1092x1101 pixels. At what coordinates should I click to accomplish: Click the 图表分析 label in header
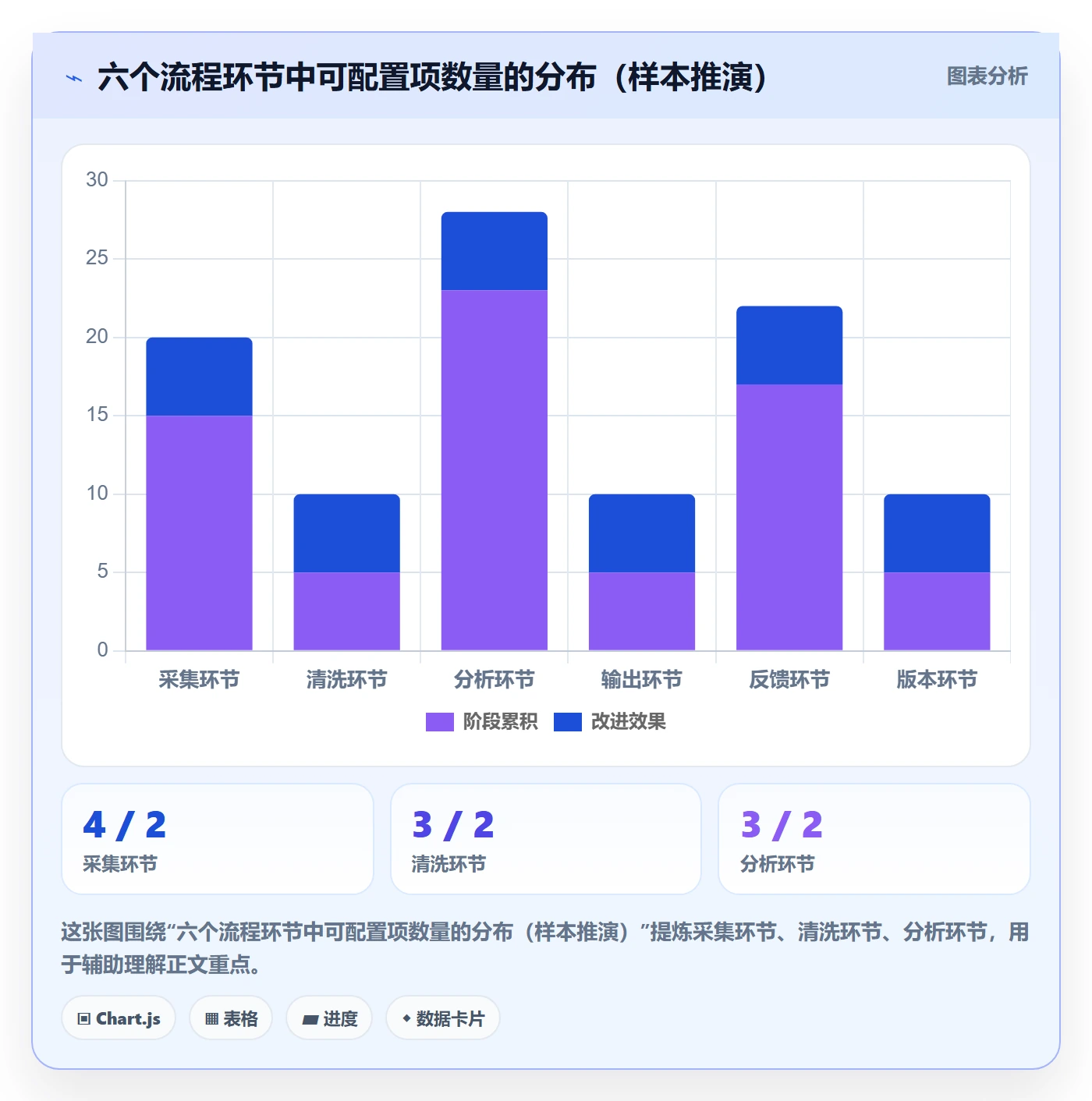(x=987, y=76)
